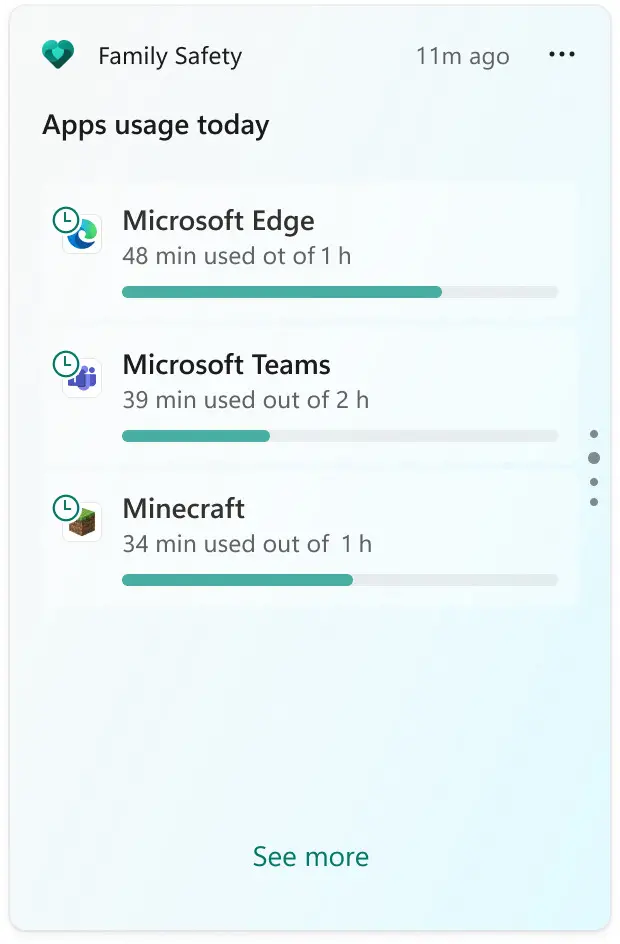Click the clock badge on Edge icon
Screen dimensions: 620x944
[x=65, y=218]
